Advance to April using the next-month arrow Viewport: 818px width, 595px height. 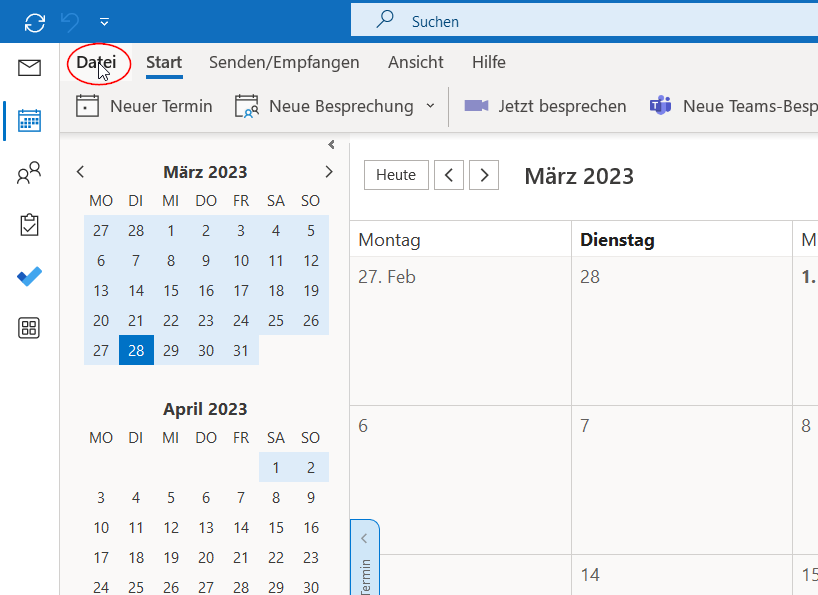329,171
